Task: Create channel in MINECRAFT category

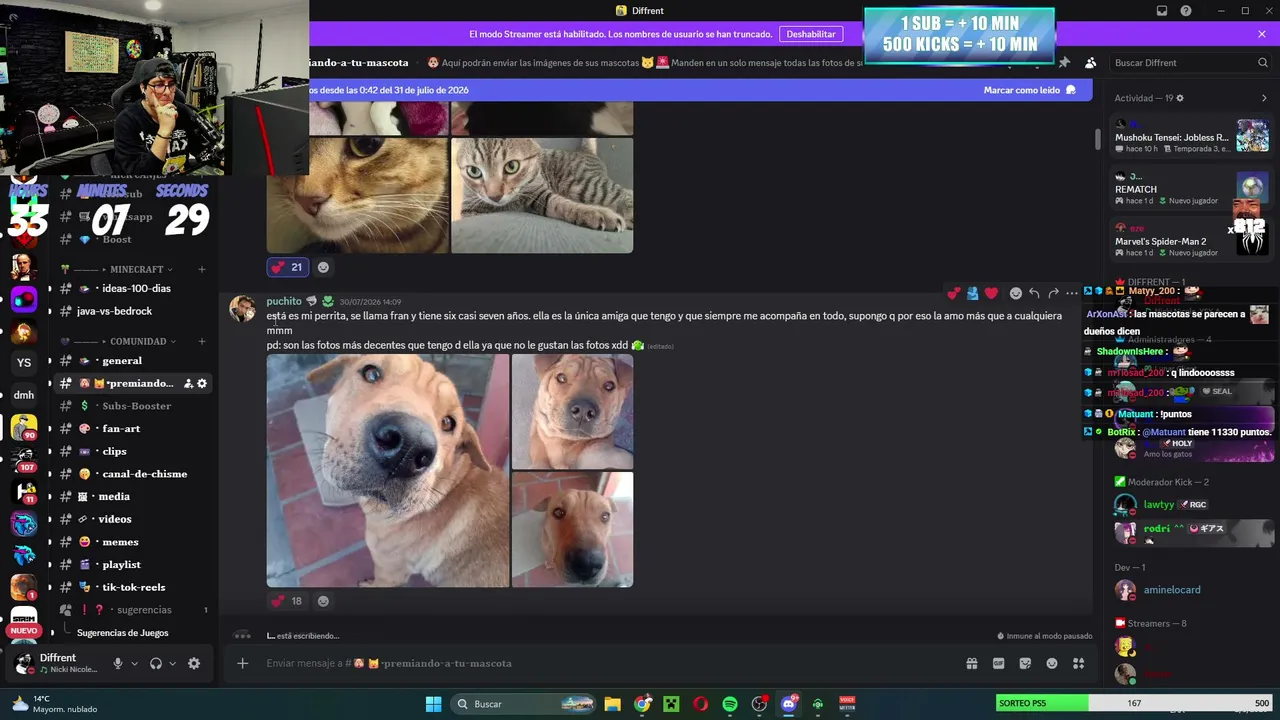Action: pyautogui.click(x=201, y=269)
